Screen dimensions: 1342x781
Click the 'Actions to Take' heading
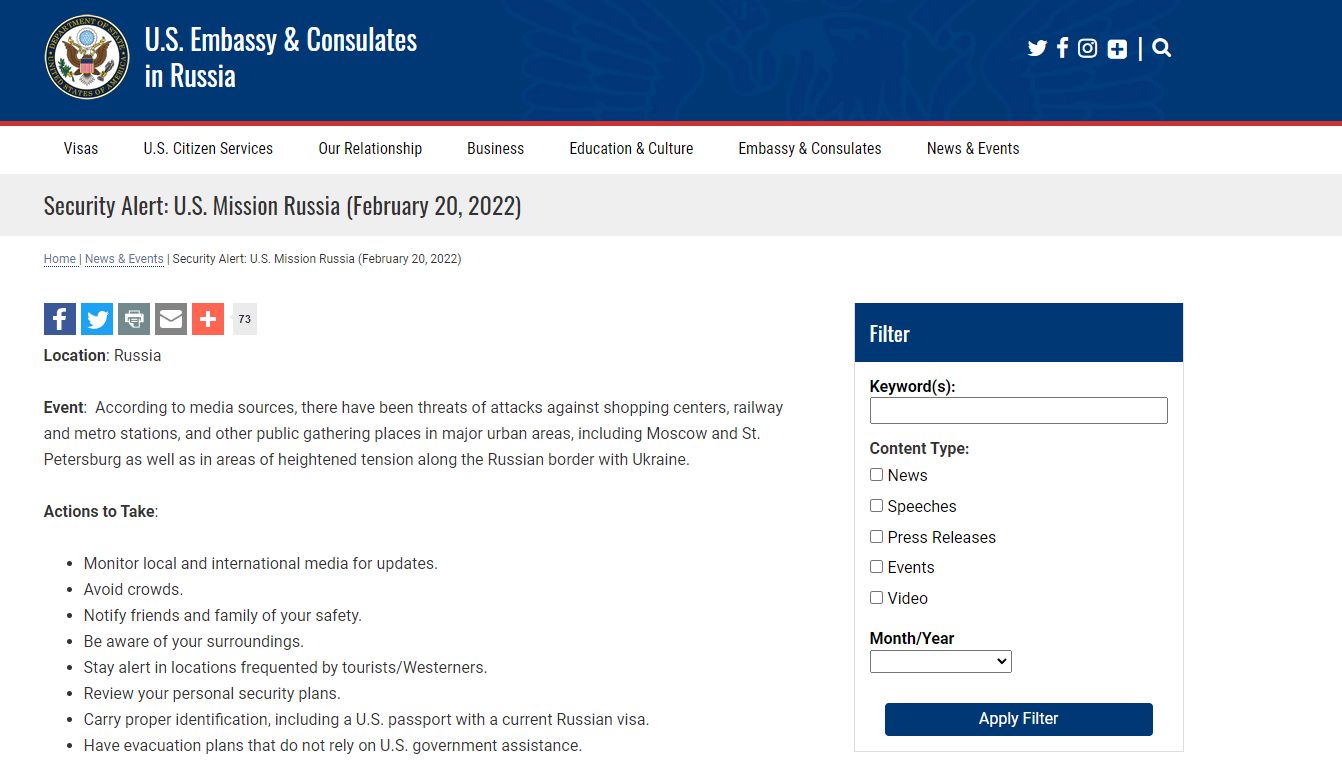101,512
